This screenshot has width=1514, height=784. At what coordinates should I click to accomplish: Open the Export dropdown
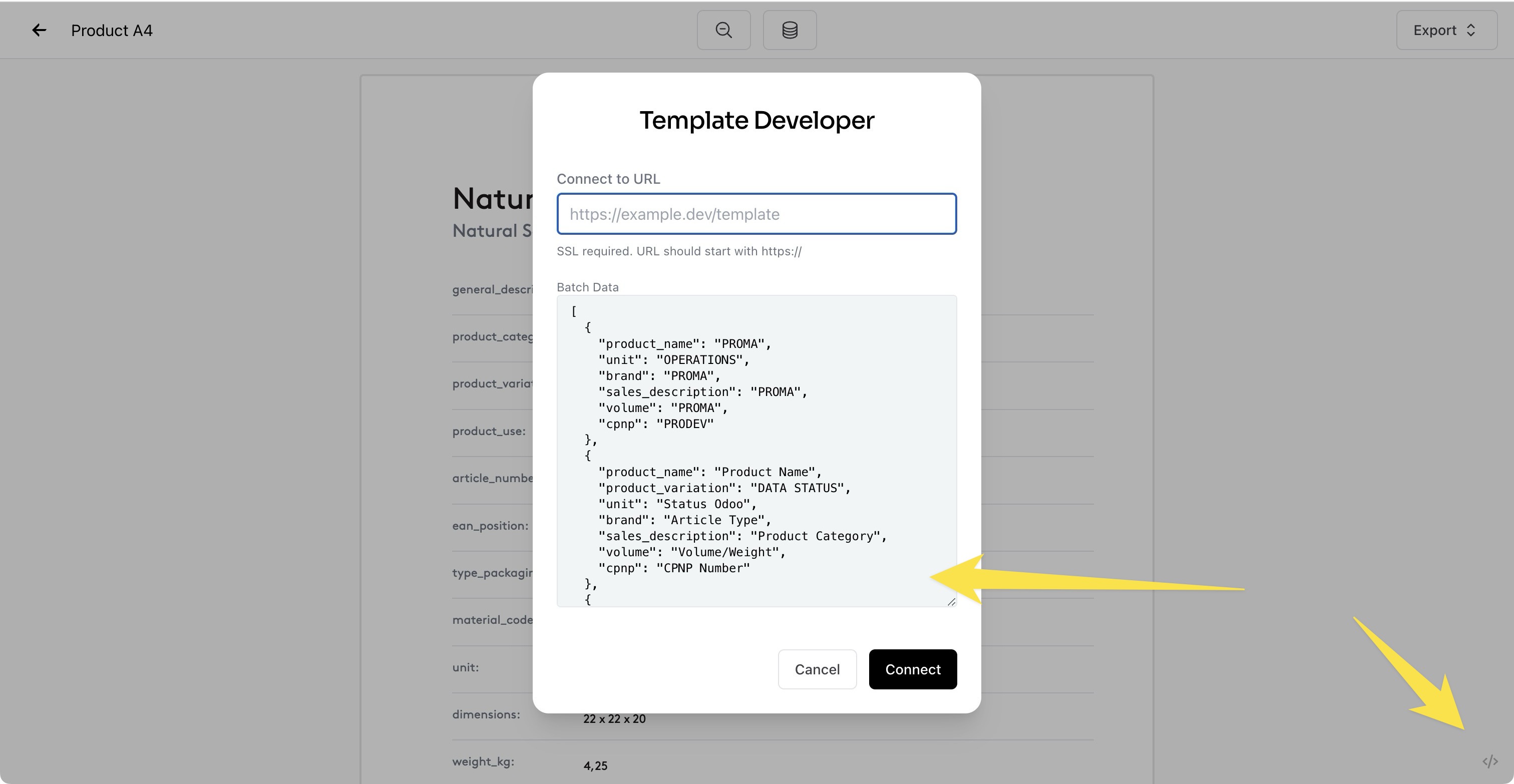(x=1446, y=30)
